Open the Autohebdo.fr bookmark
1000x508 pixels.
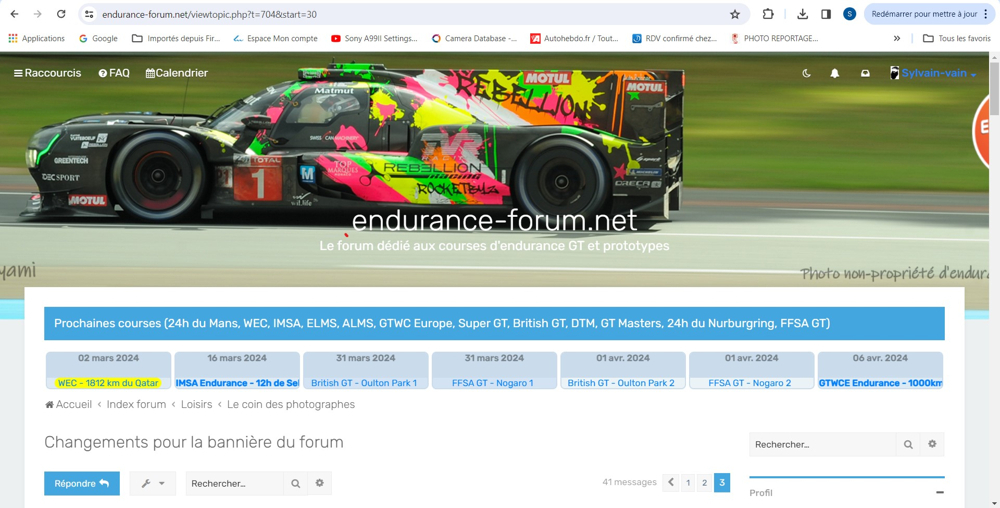575,38
